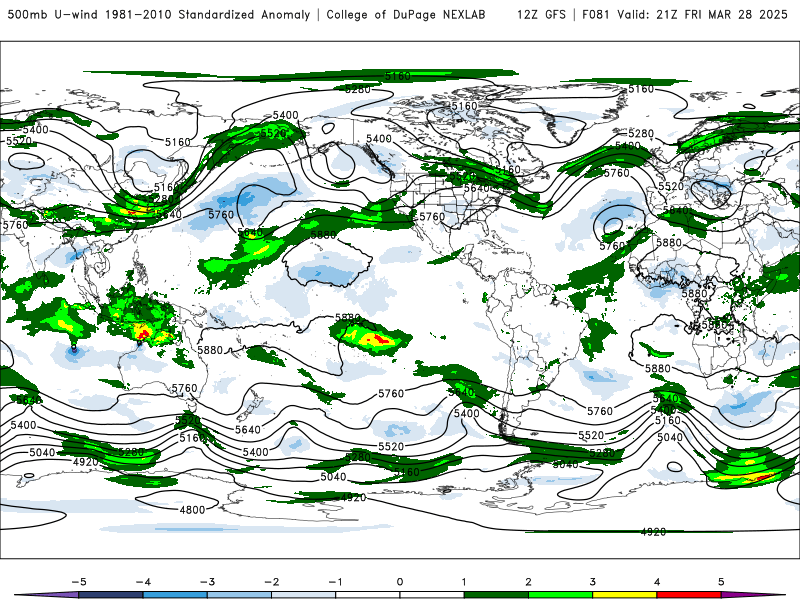Click the colorbar tick label '-4'
Image resolution: width=800 pixels, height=600 pixels.
pos(143,582)
